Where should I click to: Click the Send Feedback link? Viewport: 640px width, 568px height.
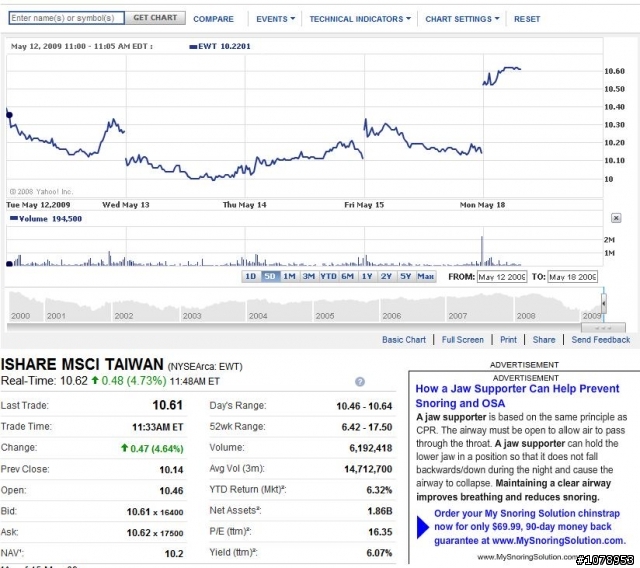click(x=600, y=339)
